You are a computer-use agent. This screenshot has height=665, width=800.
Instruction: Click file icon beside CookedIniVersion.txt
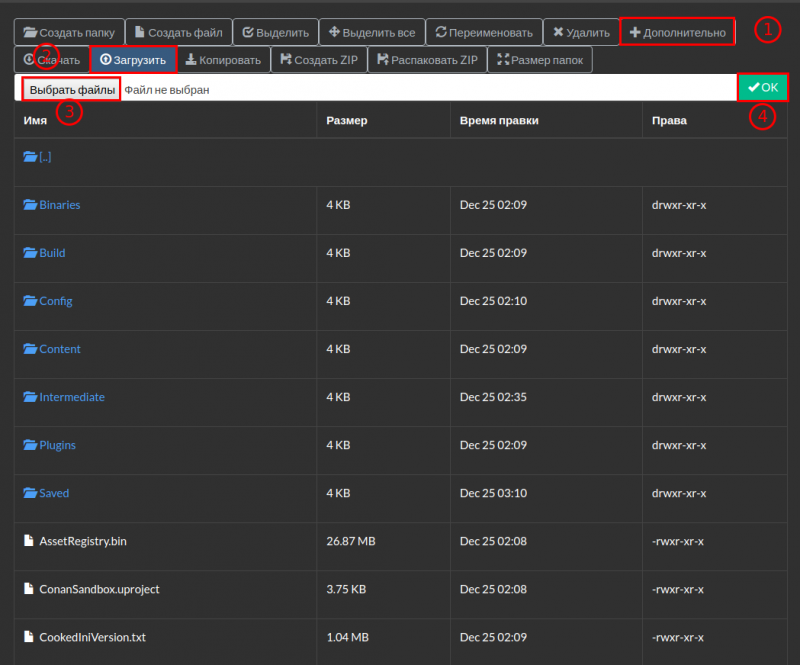coord(29,636)
